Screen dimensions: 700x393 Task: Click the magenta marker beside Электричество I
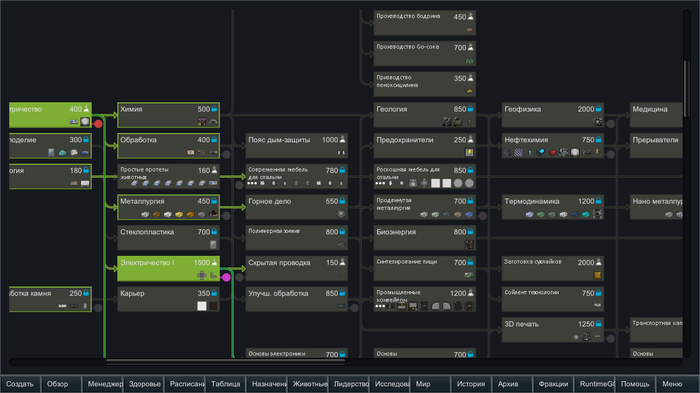pos(226,277)
